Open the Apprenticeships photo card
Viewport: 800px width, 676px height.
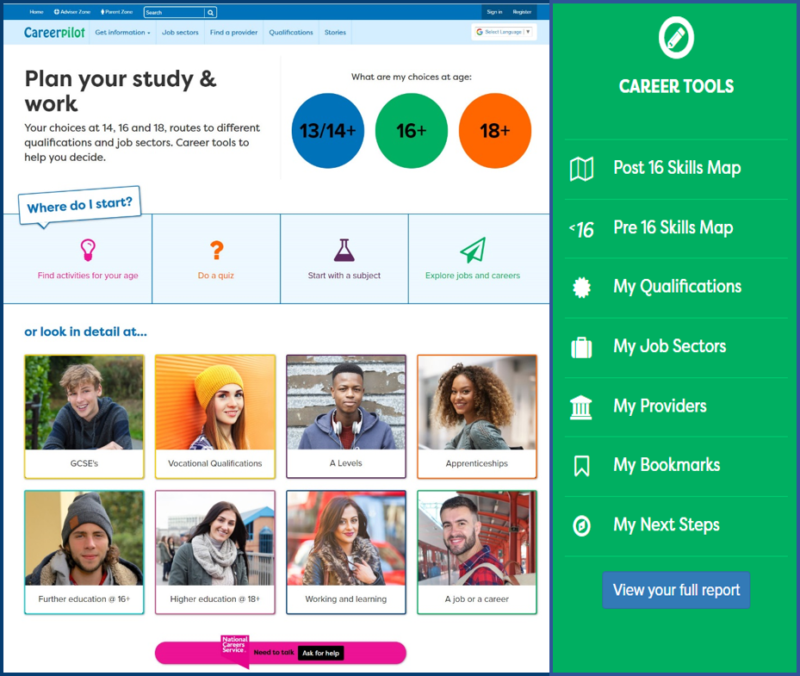point(477,417)
